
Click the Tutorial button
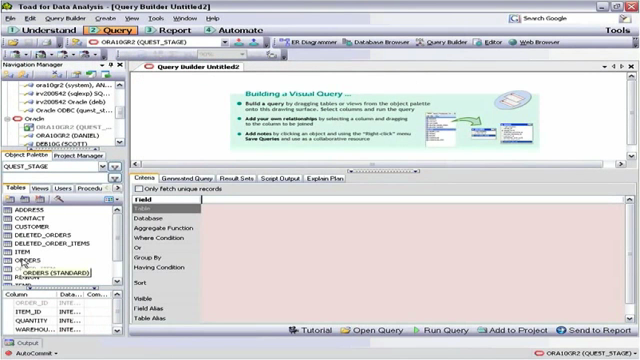coord(310,330)
